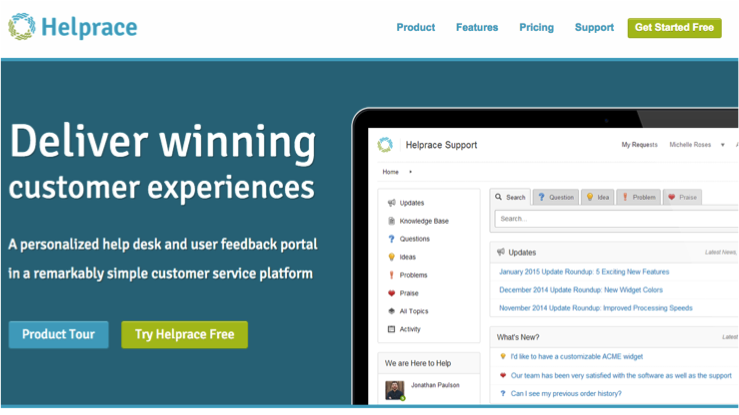Screen dimensions: 739x415
Task: Click the Questions question-mark icon in sidebar
Action: [x=391, y=239]
